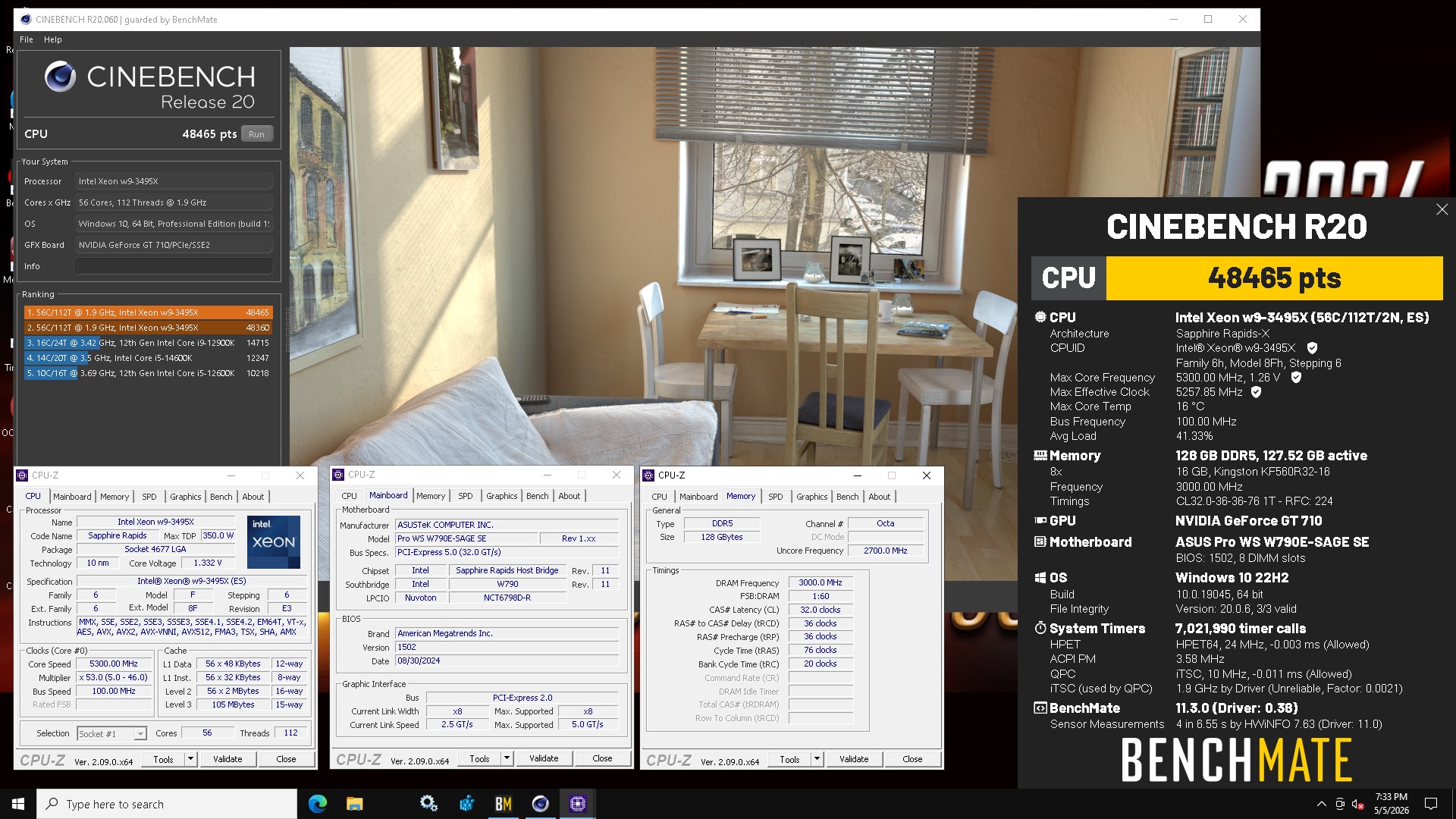Screen dimensions: 1456x819
Task: Select the Core i5-14600K ranking row
Action: point(148,358)
